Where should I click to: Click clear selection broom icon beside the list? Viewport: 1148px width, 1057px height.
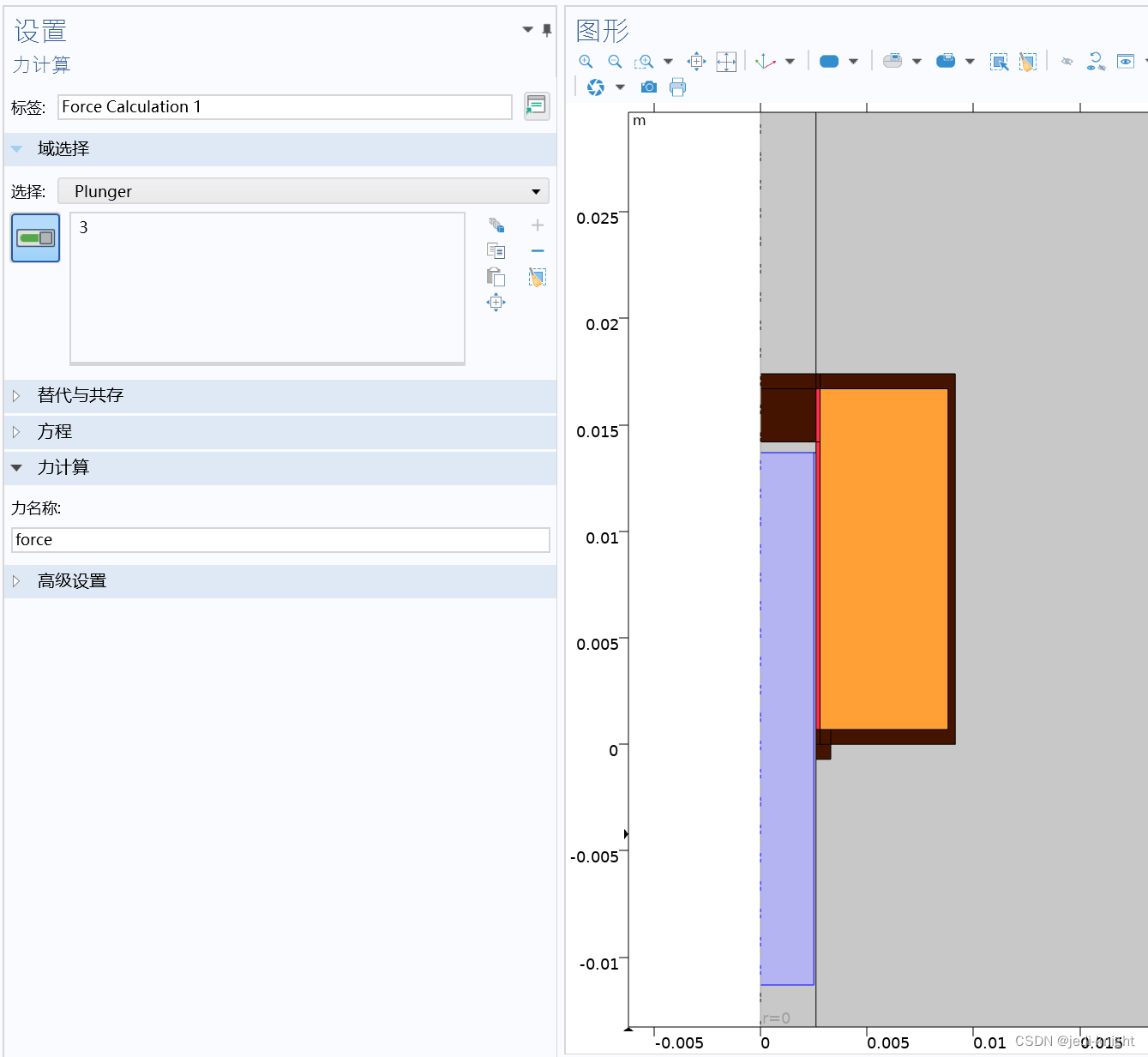point(538,277)
